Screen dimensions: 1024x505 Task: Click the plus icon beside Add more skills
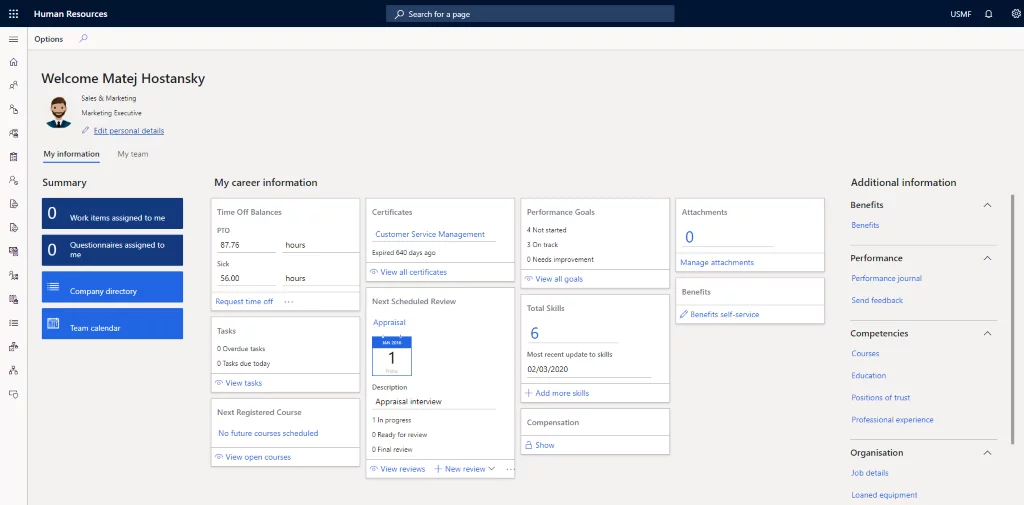(x=529, y=393)
